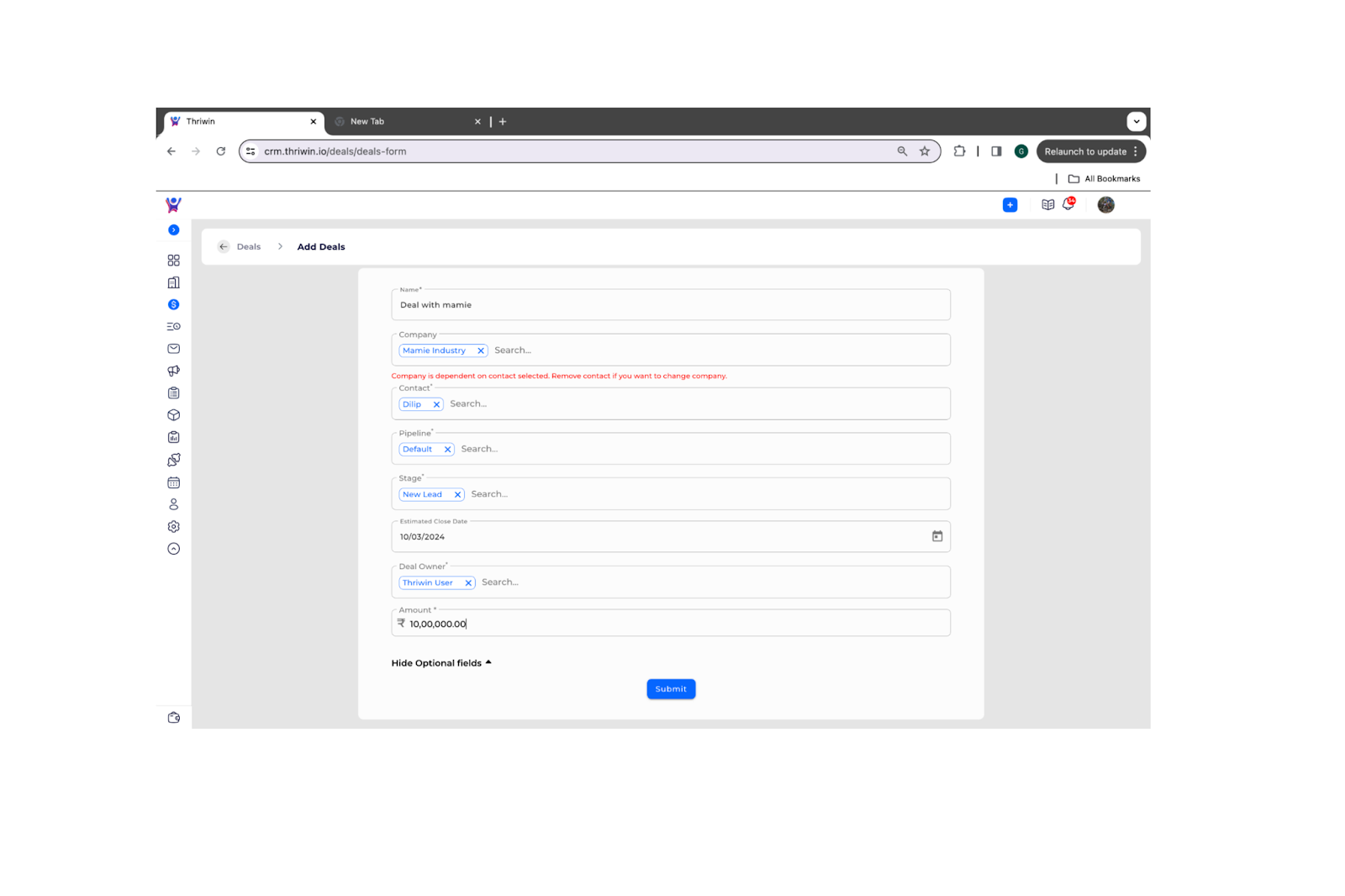
Task: Open All Bookmarks folder
Action: pos(1104,179)
